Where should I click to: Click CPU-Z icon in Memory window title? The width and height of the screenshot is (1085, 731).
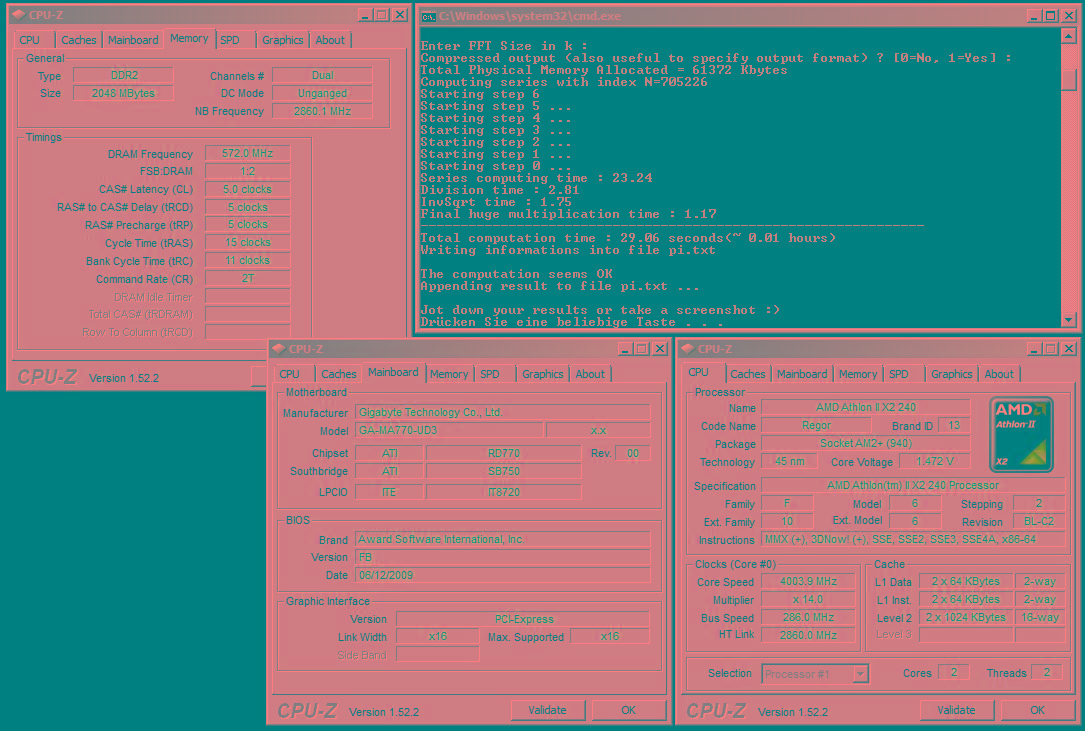tap(18, 15)
